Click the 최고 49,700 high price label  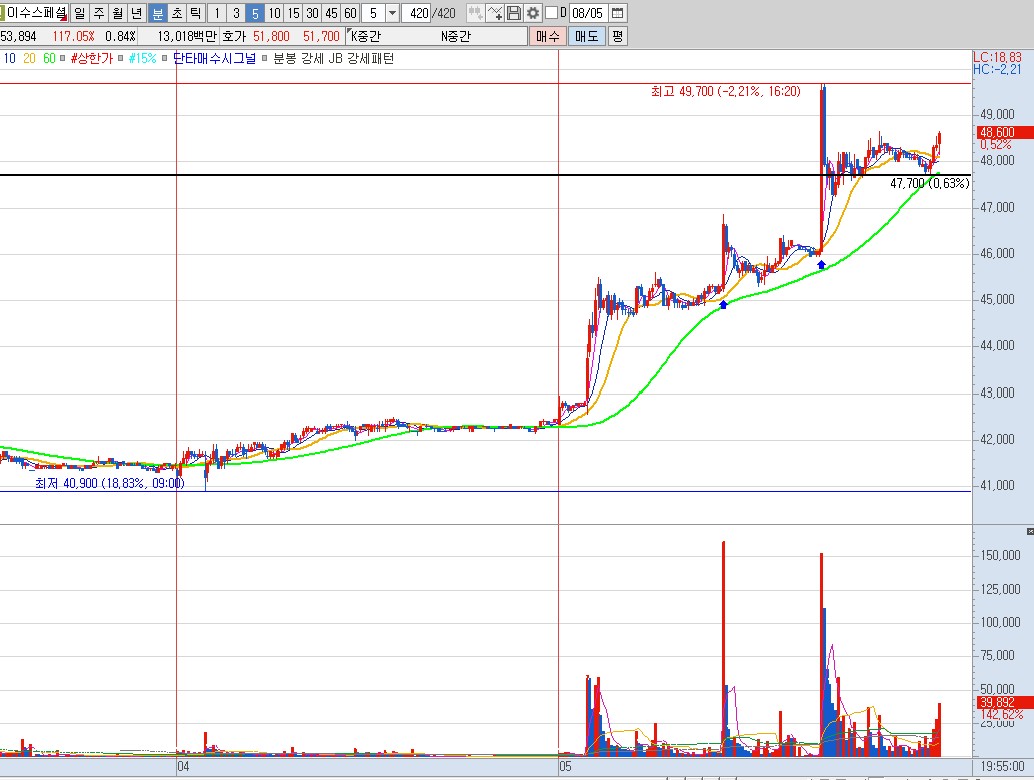click(x=725, y=92)
